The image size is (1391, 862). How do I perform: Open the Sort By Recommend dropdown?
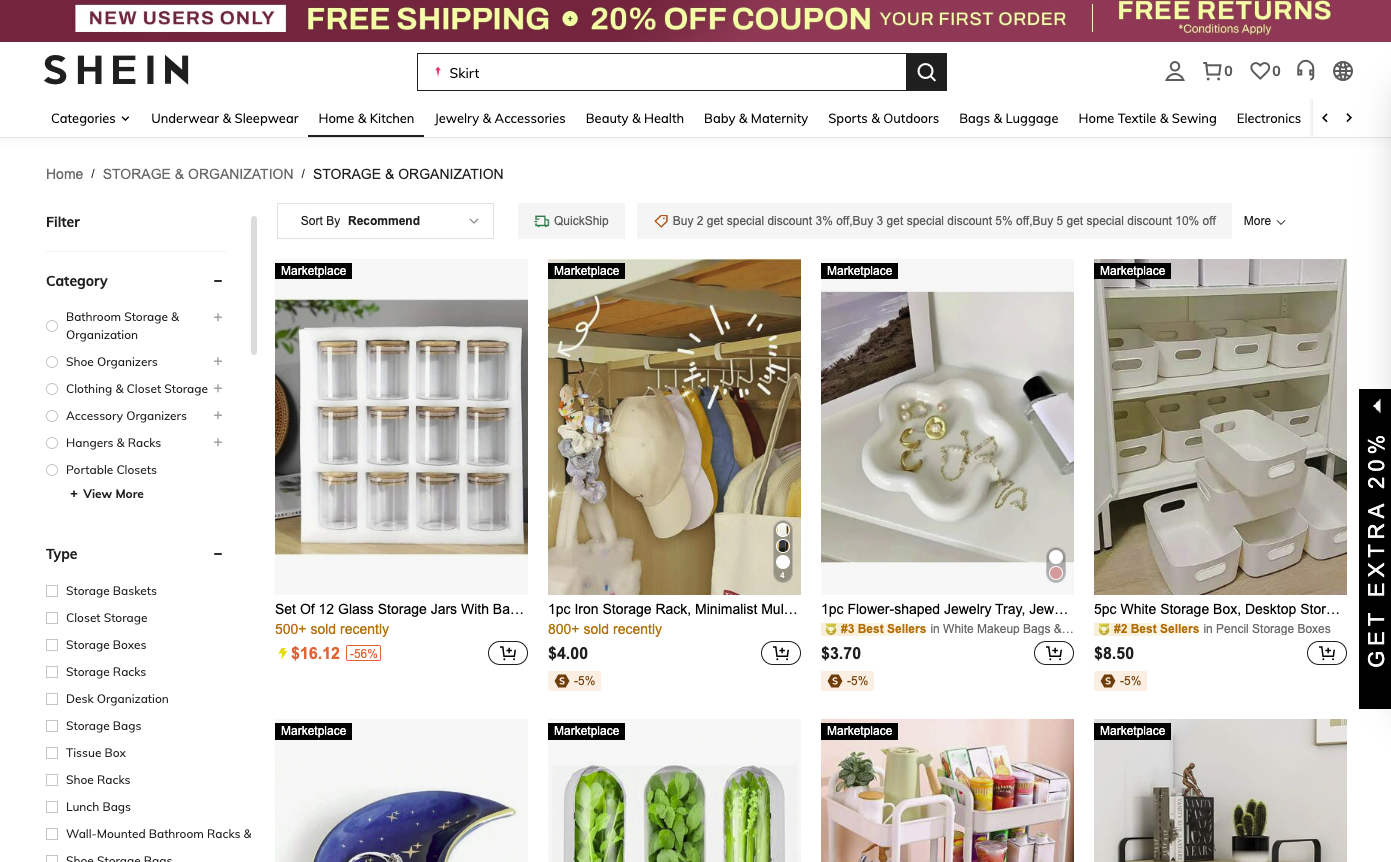385,221
